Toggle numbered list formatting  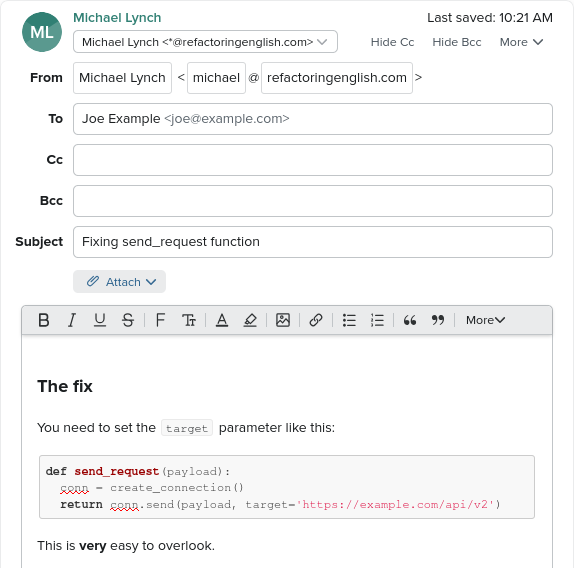[x=377, y=320]
